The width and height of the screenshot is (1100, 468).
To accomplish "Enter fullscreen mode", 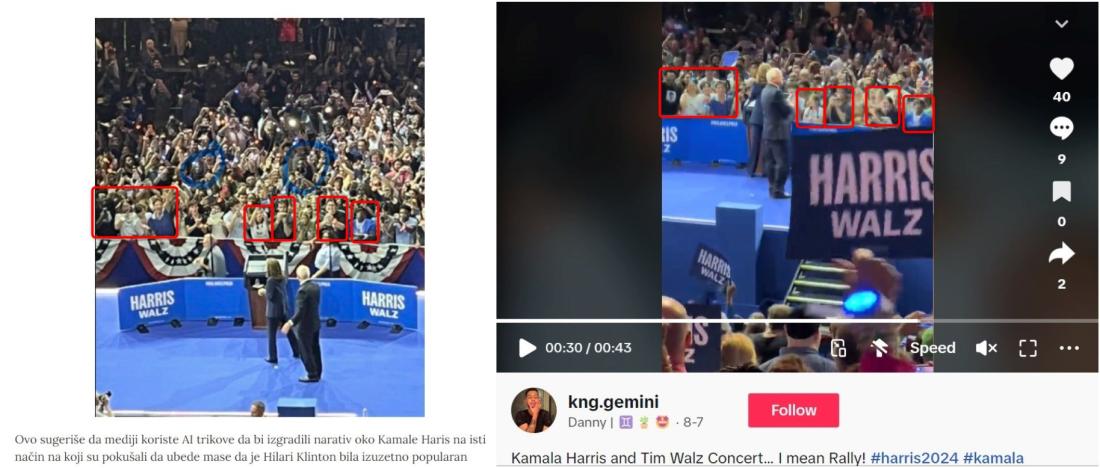I will [1028, 348].
